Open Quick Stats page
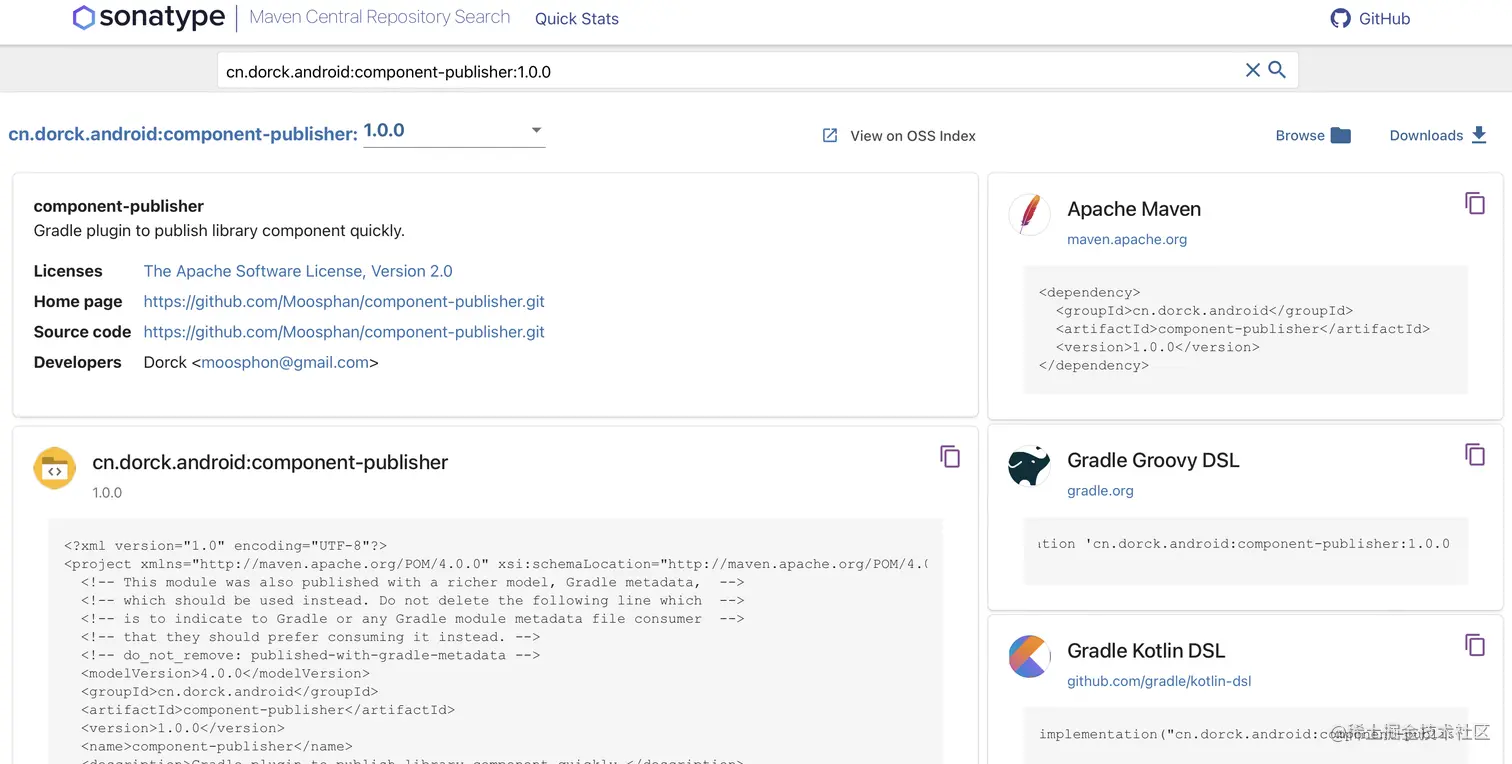The height and width of the screenshot is (764, 1512). (577, 19)
